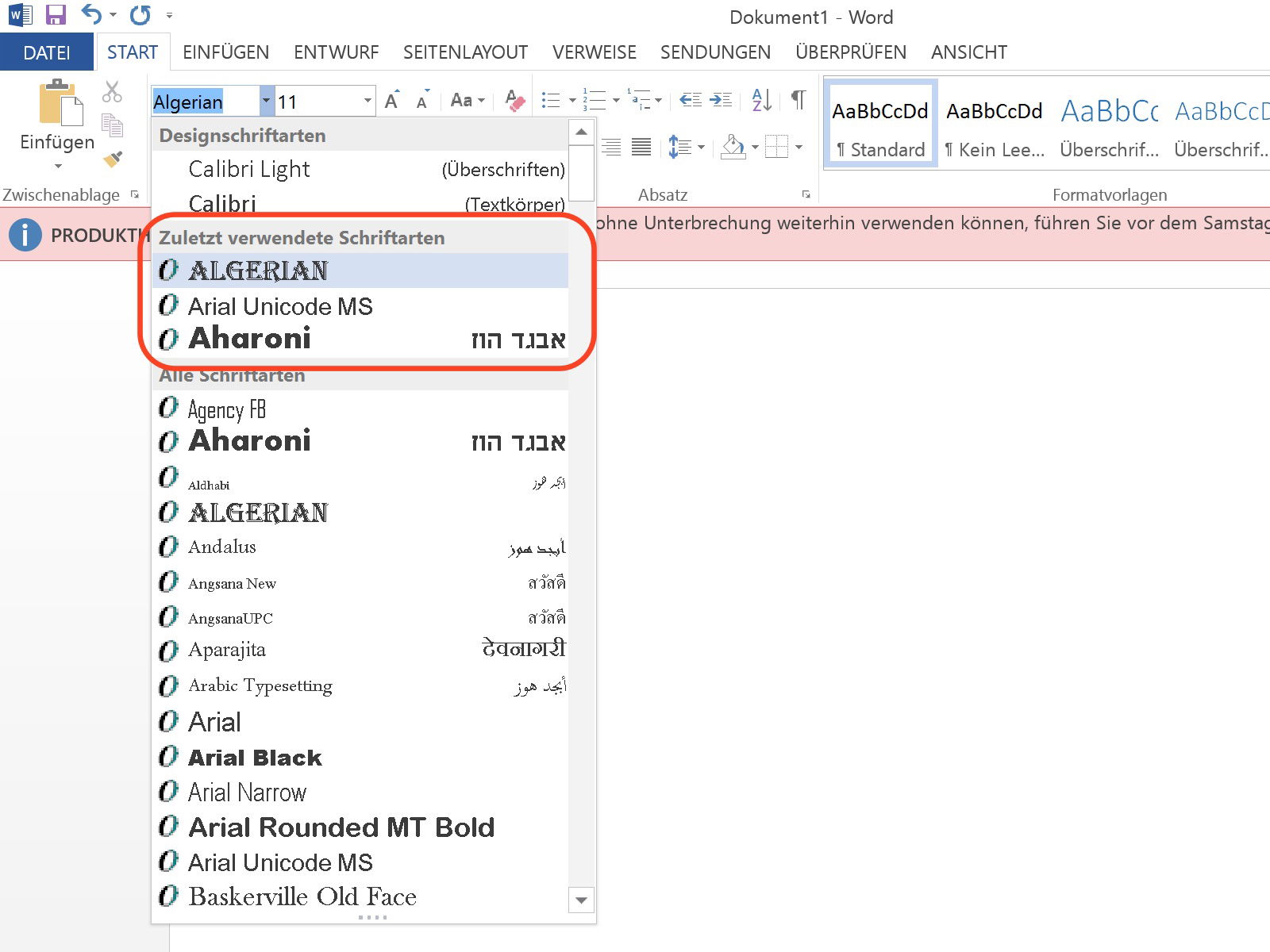Open the DATEI tab
Image resolution: width=1270 pixels, height=952 pixels.
(47, 52)
